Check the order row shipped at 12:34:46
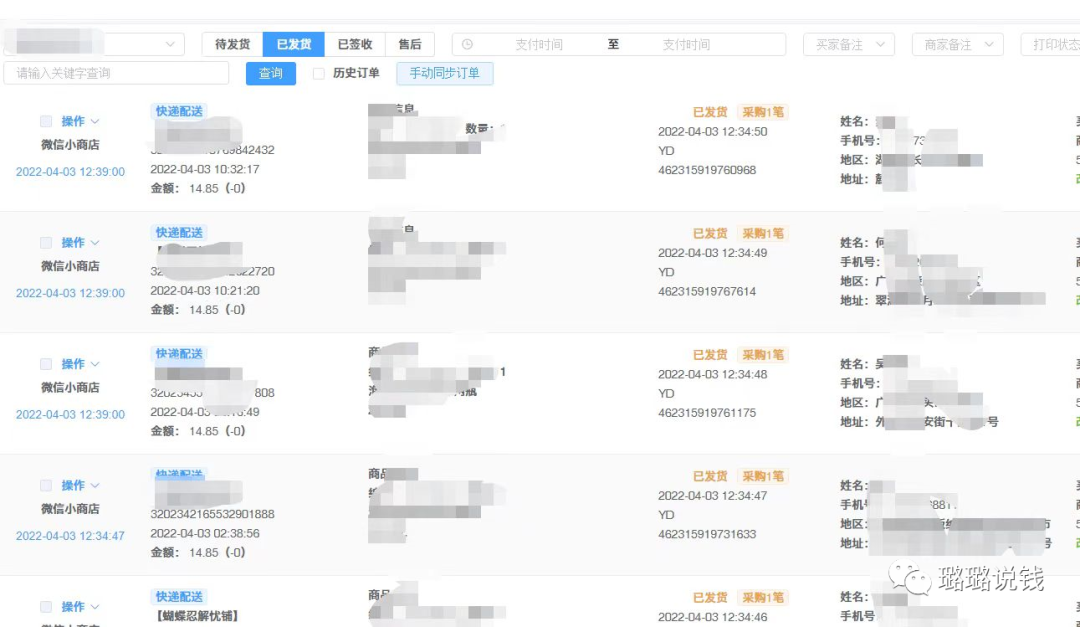The height and width of the screenshot is (627, 1080). 45,606
